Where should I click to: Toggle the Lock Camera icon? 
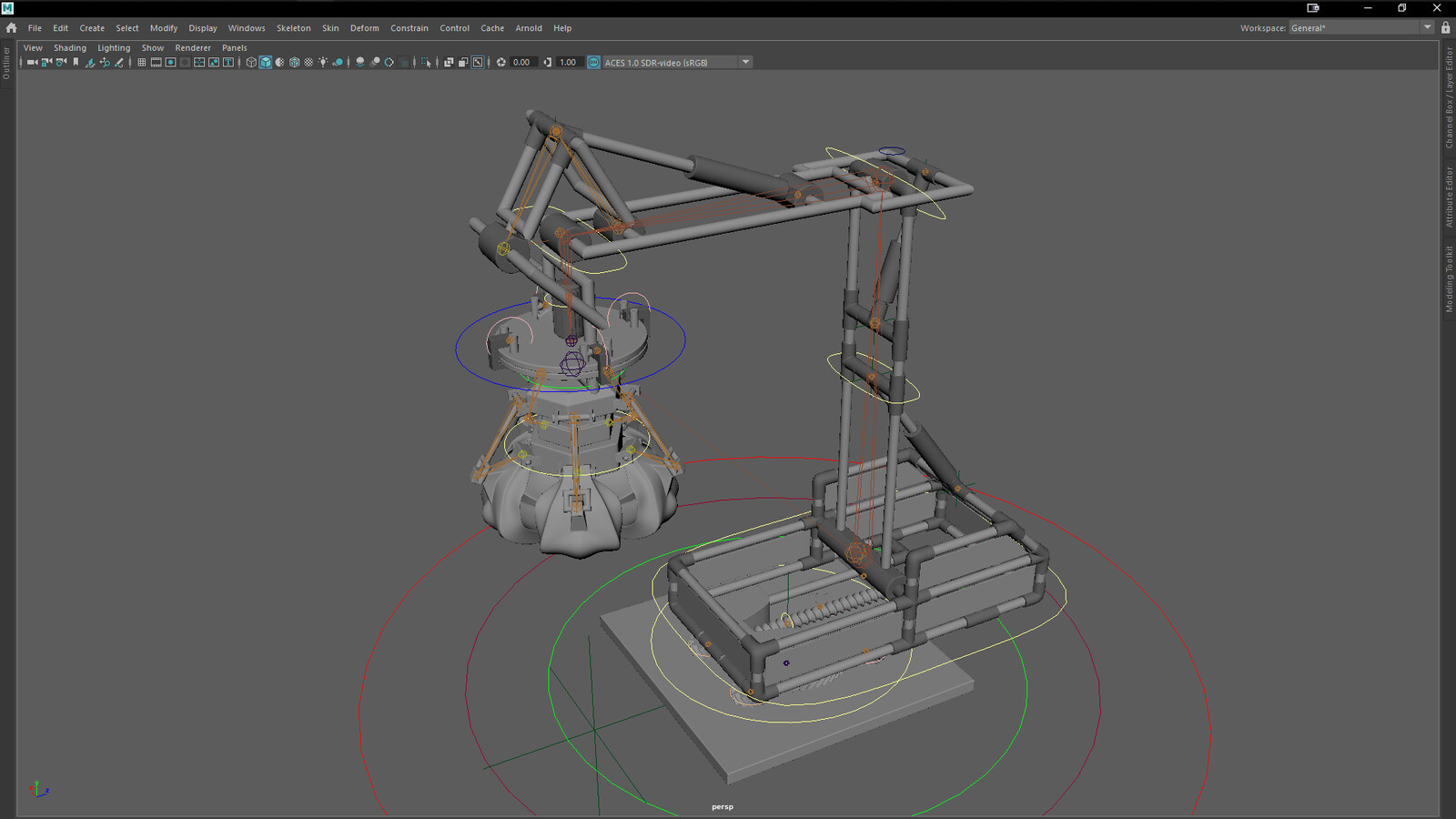(x=46, y=62)
